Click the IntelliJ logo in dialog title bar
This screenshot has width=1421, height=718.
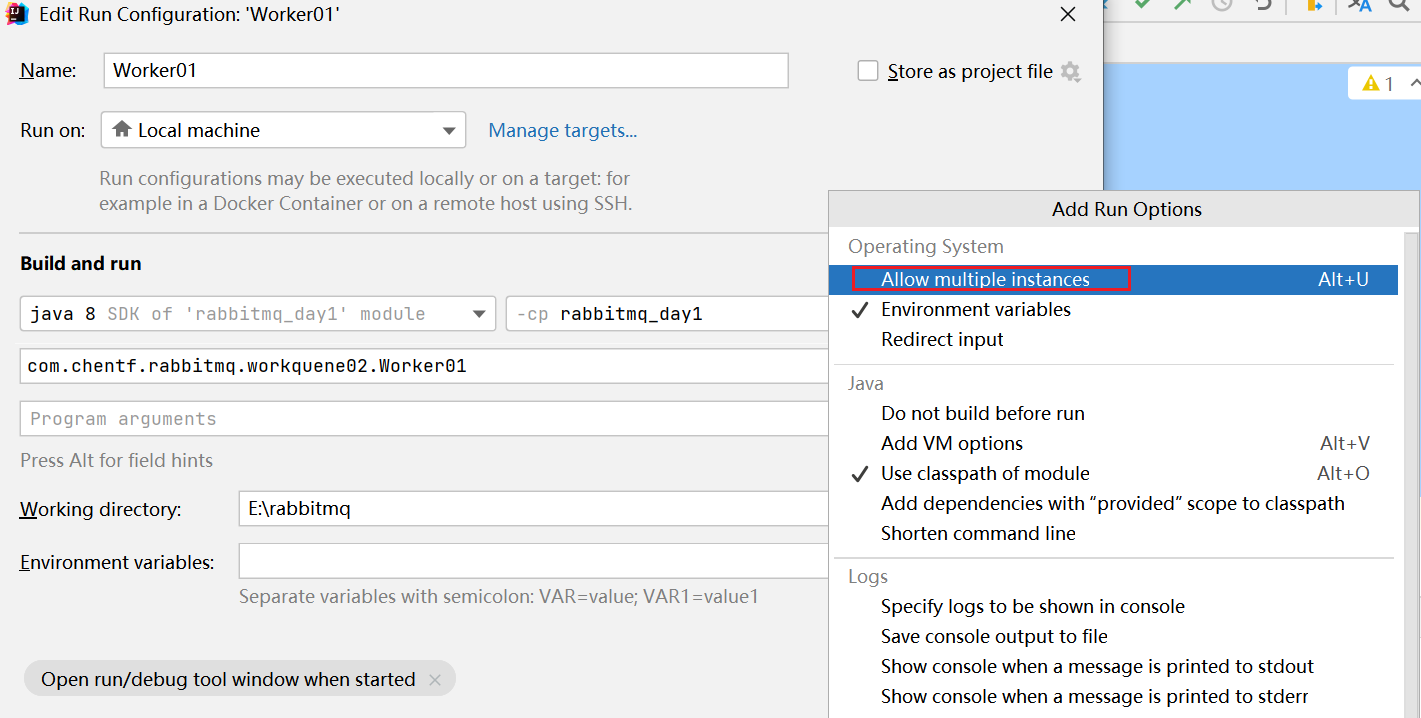[x=17, y=14]
